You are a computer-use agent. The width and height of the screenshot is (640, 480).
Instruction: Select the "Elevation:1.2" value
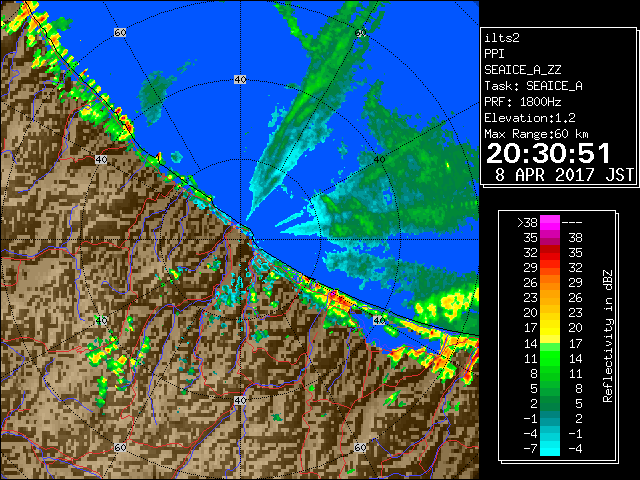click(530, 118)
